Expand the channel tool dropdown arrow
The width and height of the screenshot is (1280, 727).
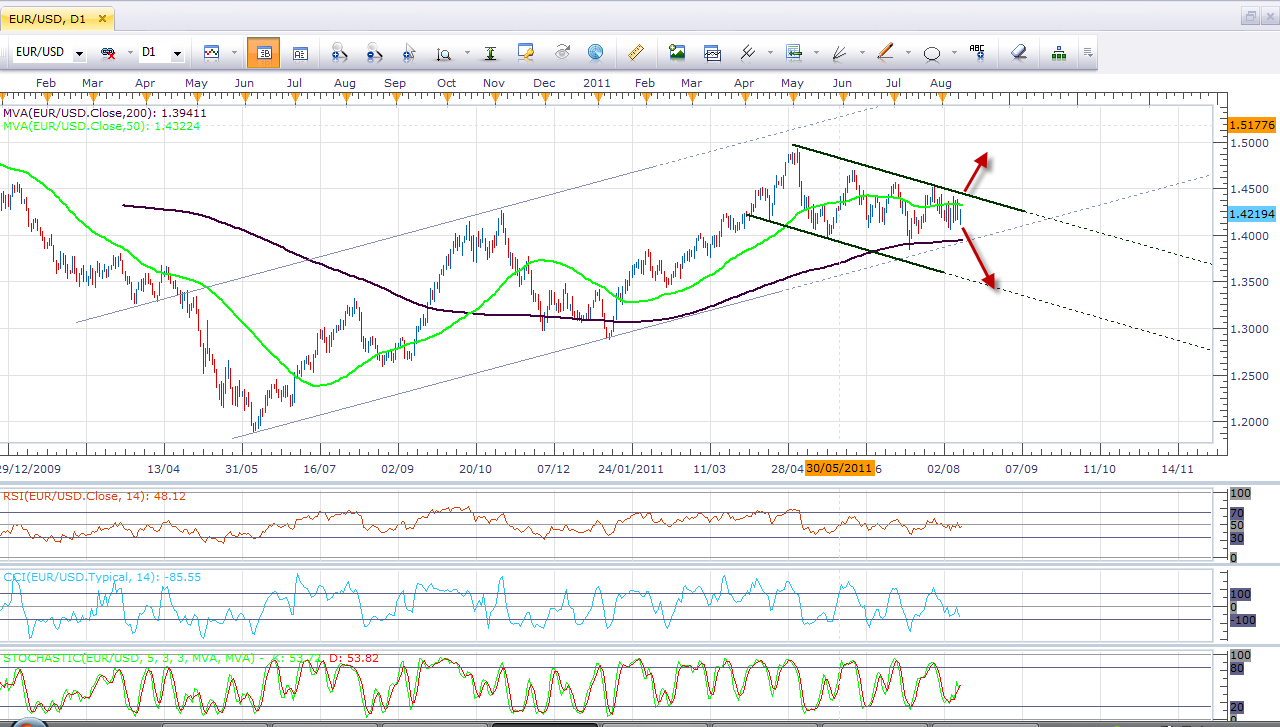point(769,52)
